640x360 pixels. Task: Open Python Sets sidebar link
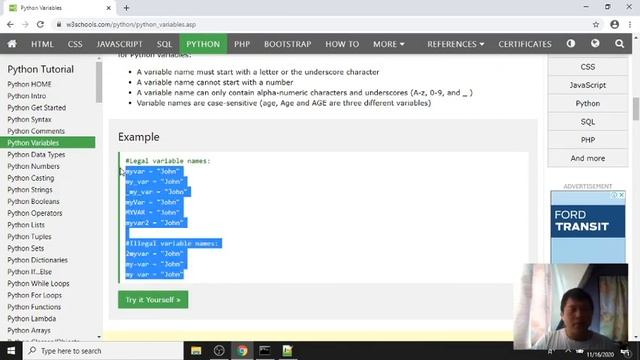(26, 248)
